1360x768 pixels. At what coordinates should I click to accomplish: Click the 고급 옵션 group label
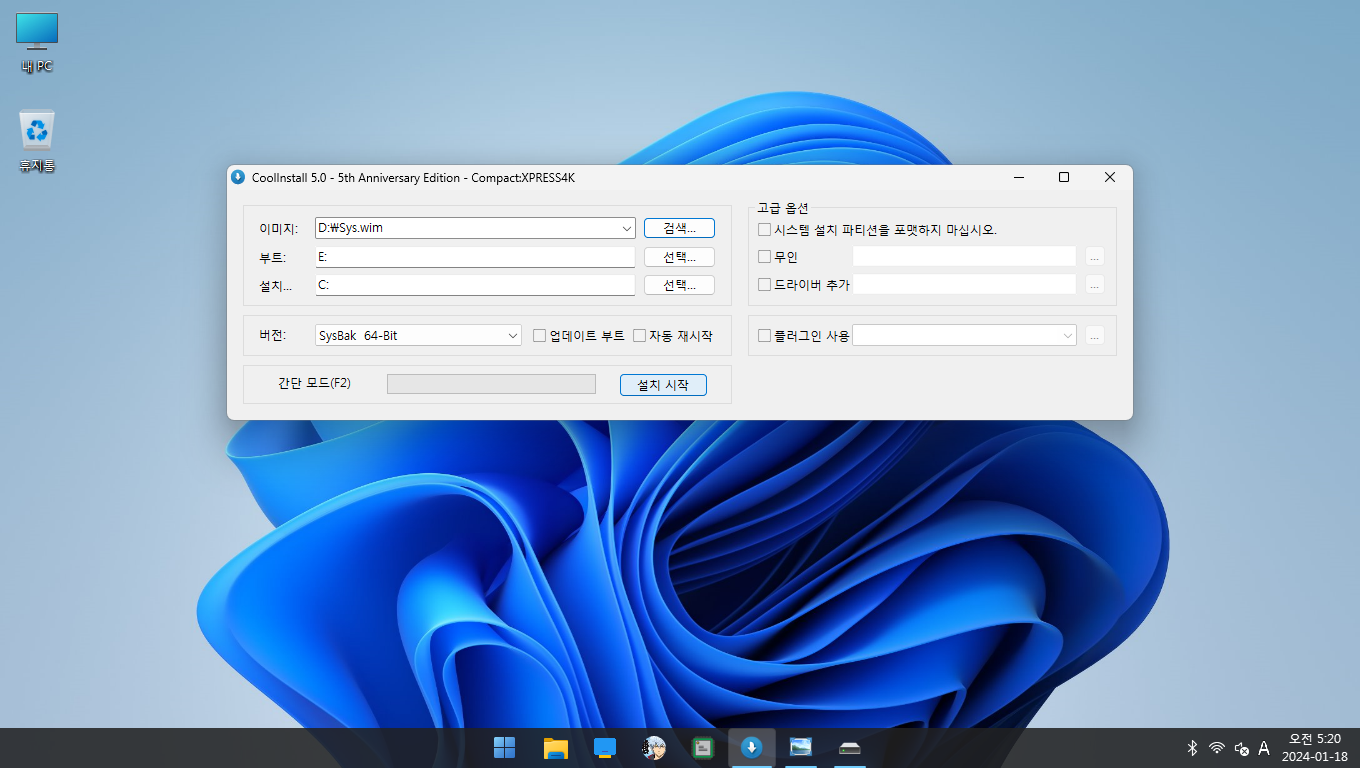[783, 208]
